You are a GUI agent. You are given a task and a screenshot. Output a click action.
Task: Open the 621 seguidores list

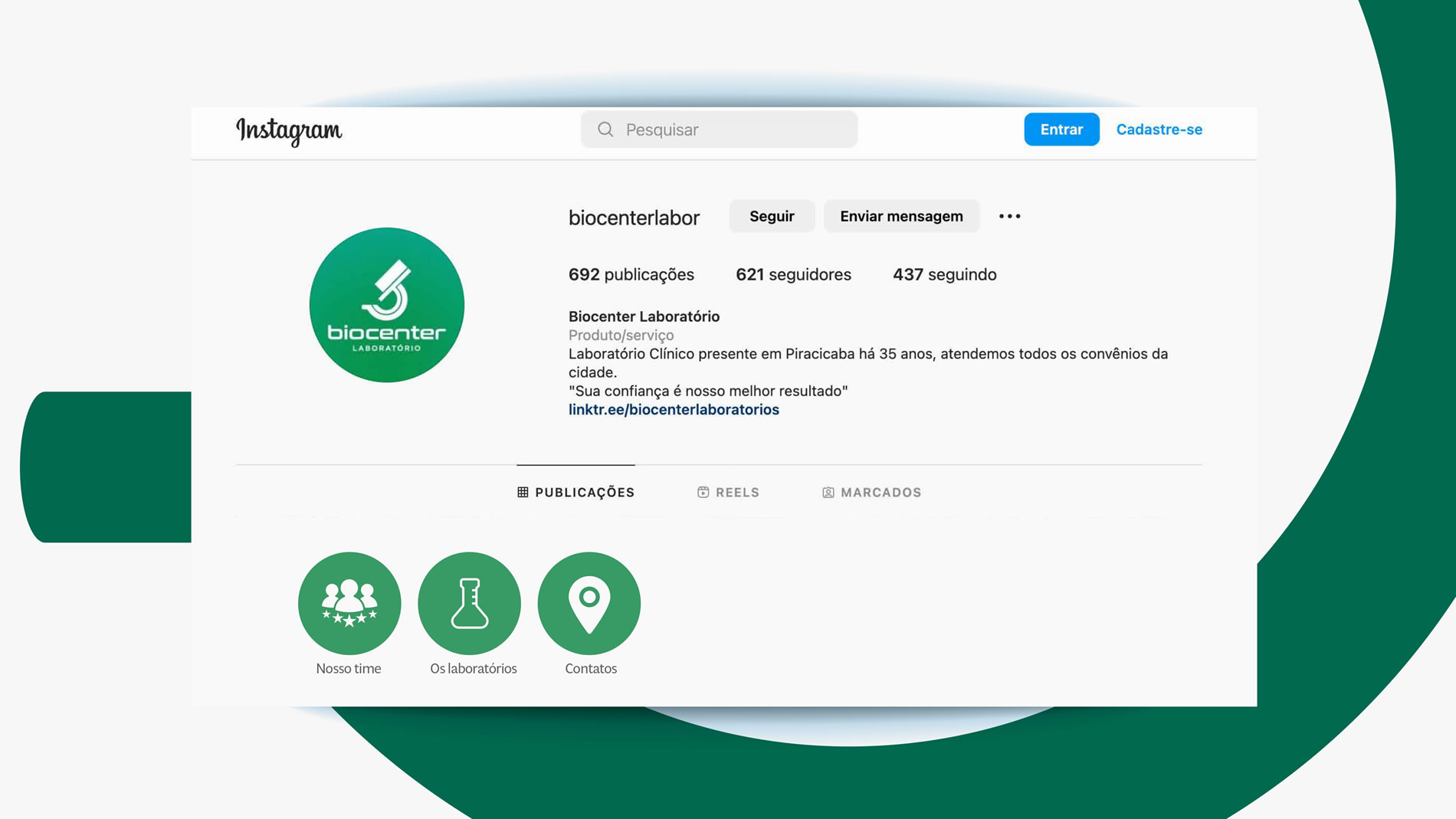[793, 274]
